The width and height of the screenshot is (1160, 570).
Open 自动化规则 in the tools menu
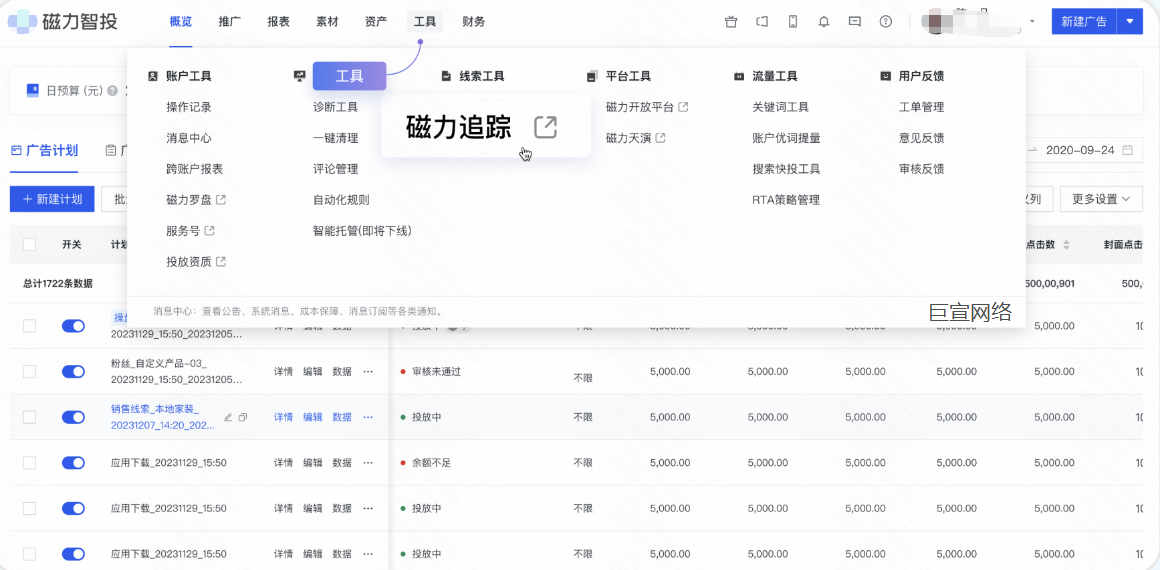[341, 200]
